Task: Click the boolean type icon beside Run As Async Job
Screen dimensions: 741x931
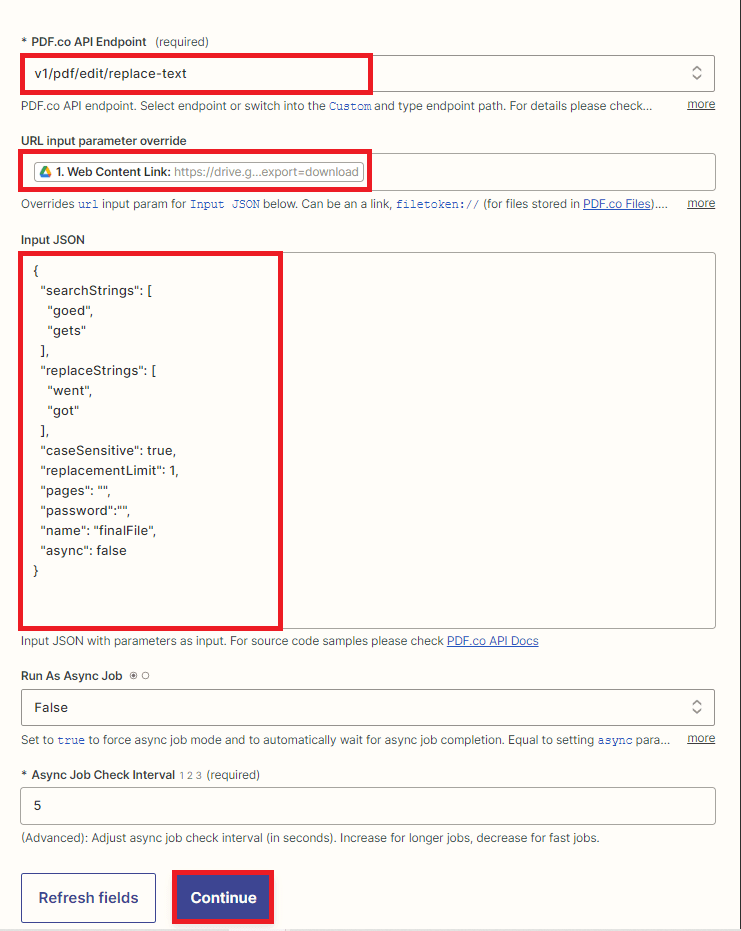Action: [x=139, y=676]
